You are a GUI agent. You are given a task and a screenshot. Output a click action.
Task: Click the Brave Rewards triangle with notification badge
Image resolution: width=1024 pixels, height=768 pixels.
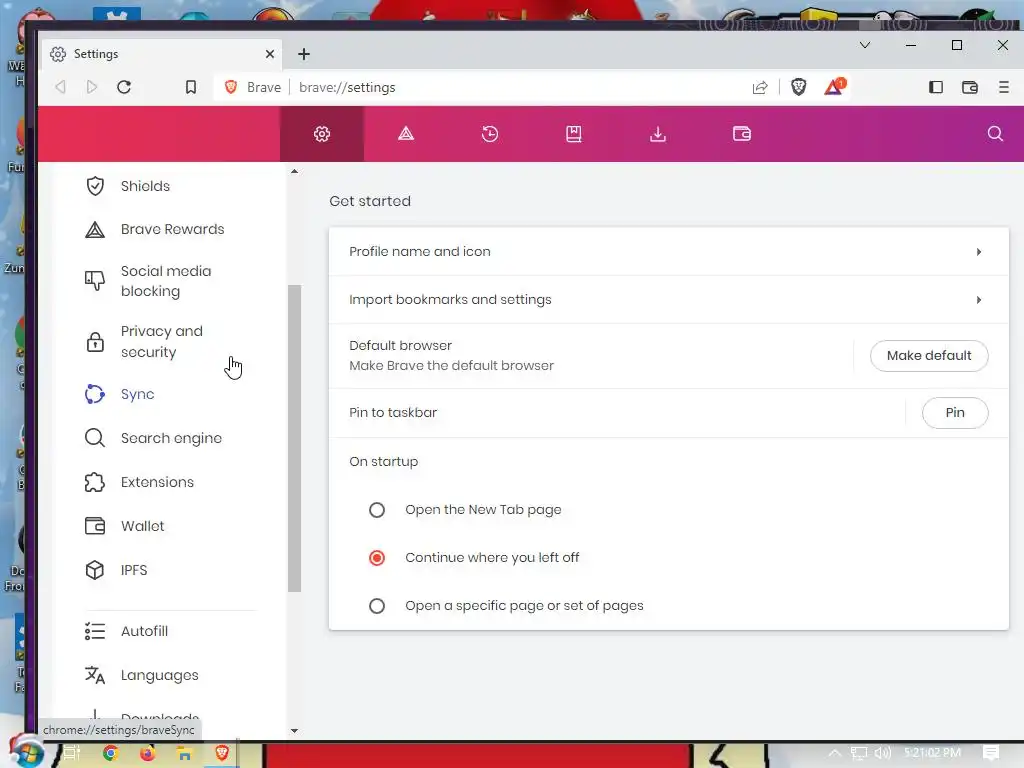pyautogui.click(x=834, y=87)
